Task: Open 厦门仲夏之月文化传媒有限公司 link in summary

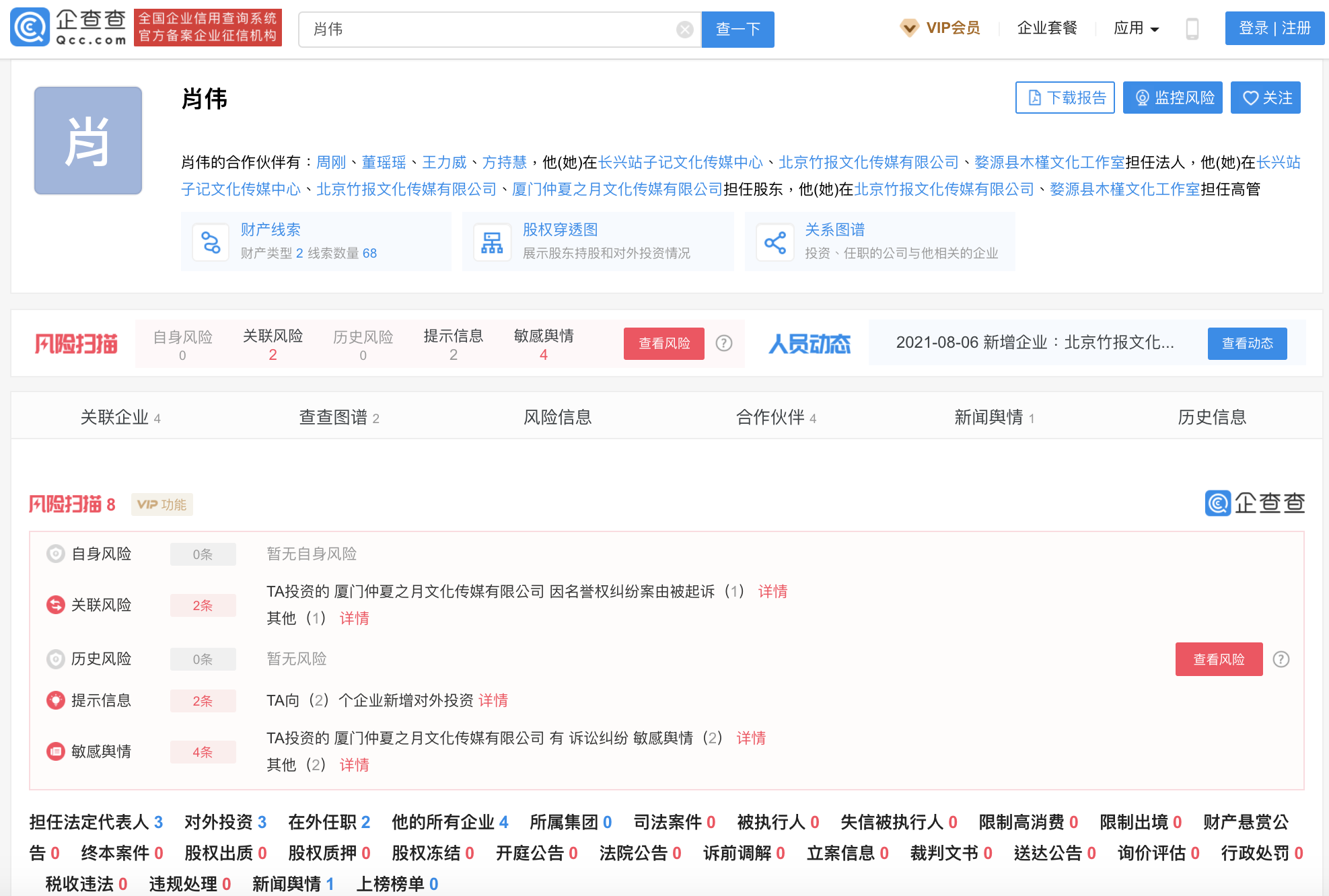Action: click(x=617, y=189)
